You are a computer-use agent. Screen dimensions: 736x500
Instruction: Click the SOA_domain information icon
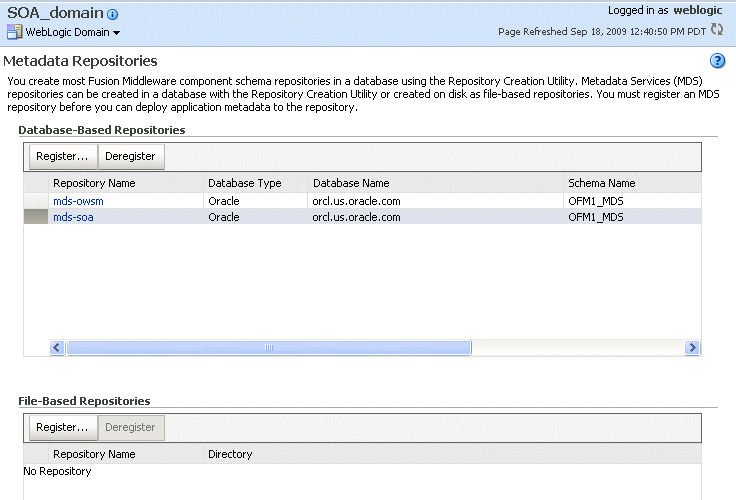coord(113,14)
